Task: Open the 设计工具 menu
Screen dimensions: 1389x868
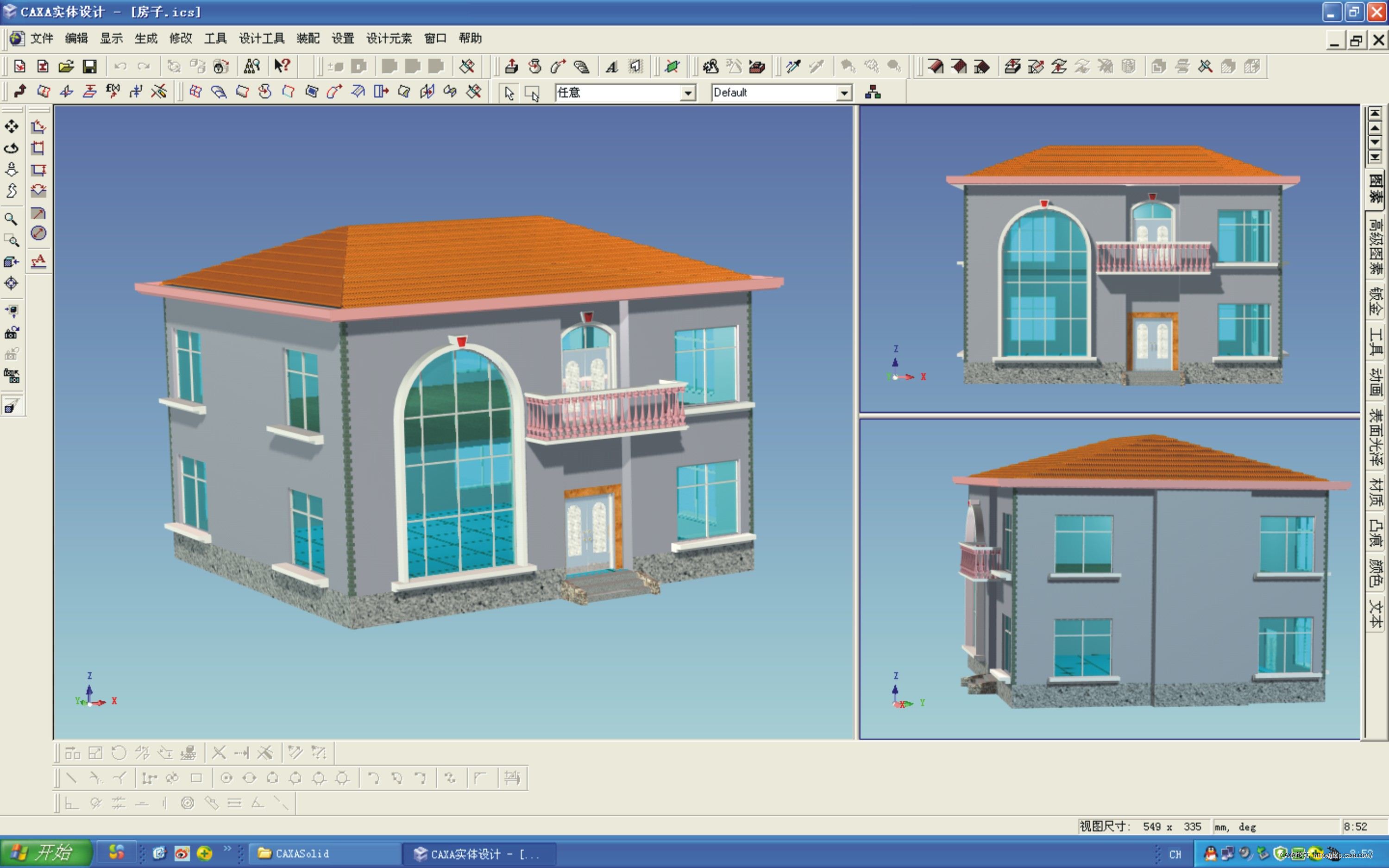Action: tap(262, 38)
